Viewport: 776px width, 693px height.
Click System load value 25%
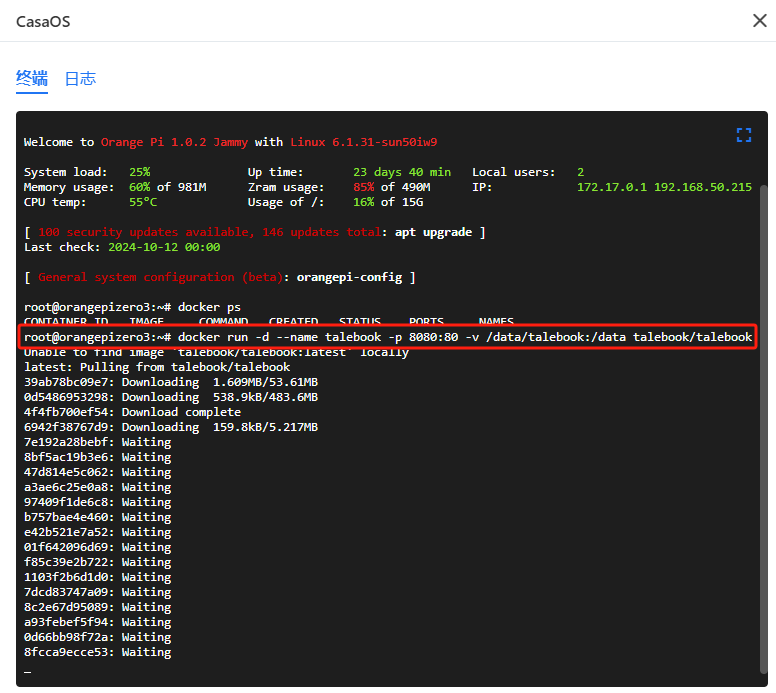[140, 172]
